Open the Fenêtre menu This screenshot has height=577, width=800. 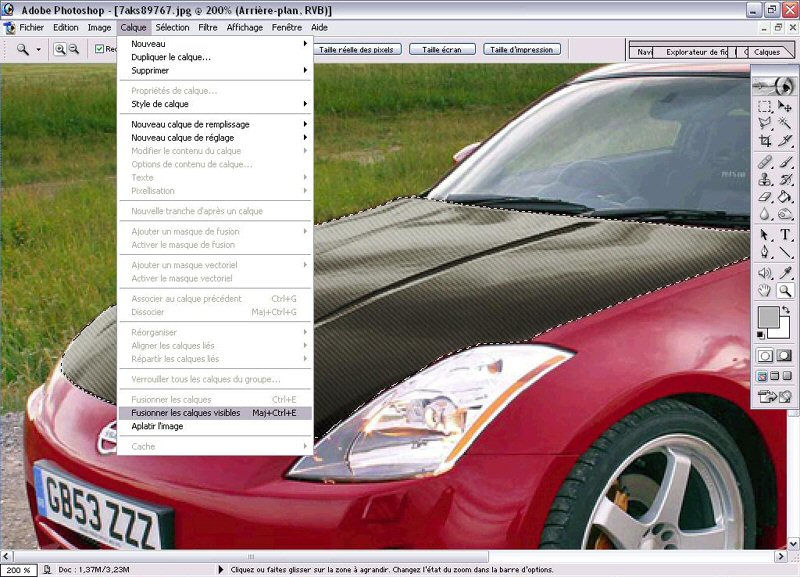287,28
